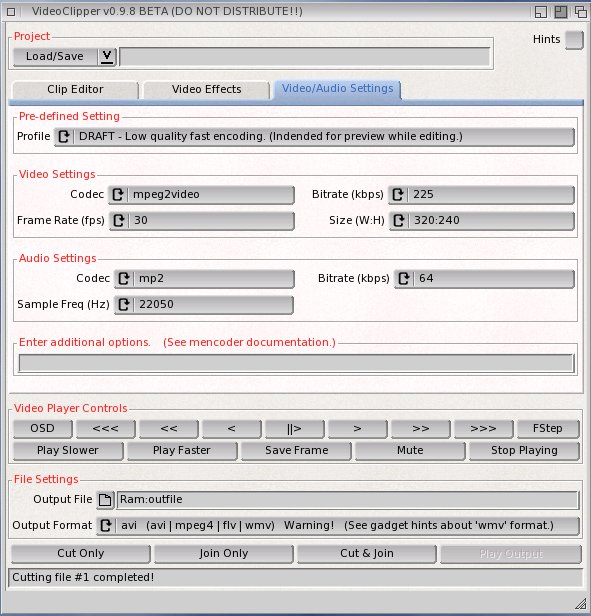591x616 pixels.
Task: Click the additional mencoder options field
Action: [296, 364]
